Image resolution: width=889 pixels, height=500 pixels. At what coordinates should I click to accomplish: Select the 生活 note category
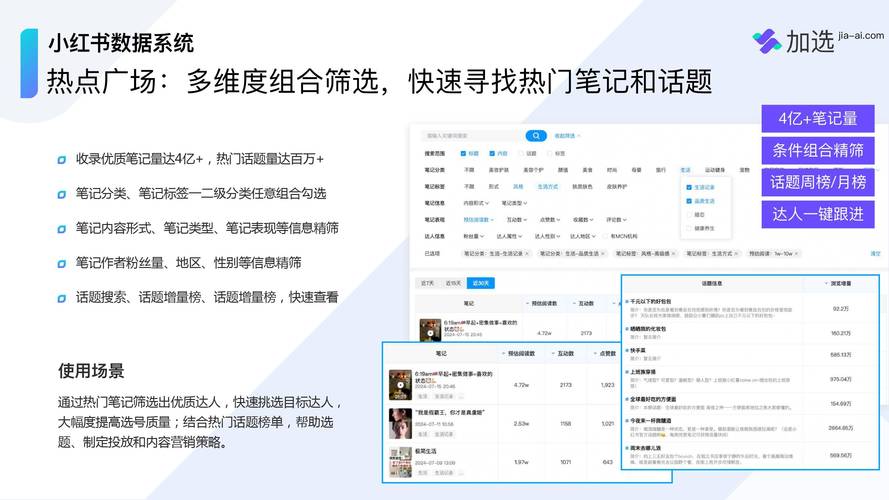[685, 170]
